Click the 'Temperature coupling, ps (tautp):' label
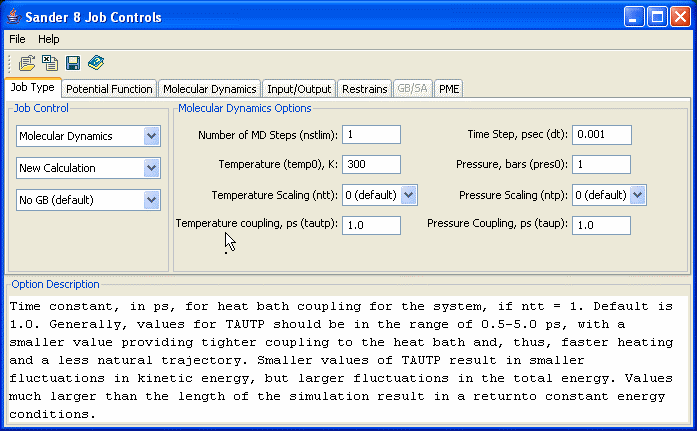Viewport: 697px width, 431px height. click(256, 223)
